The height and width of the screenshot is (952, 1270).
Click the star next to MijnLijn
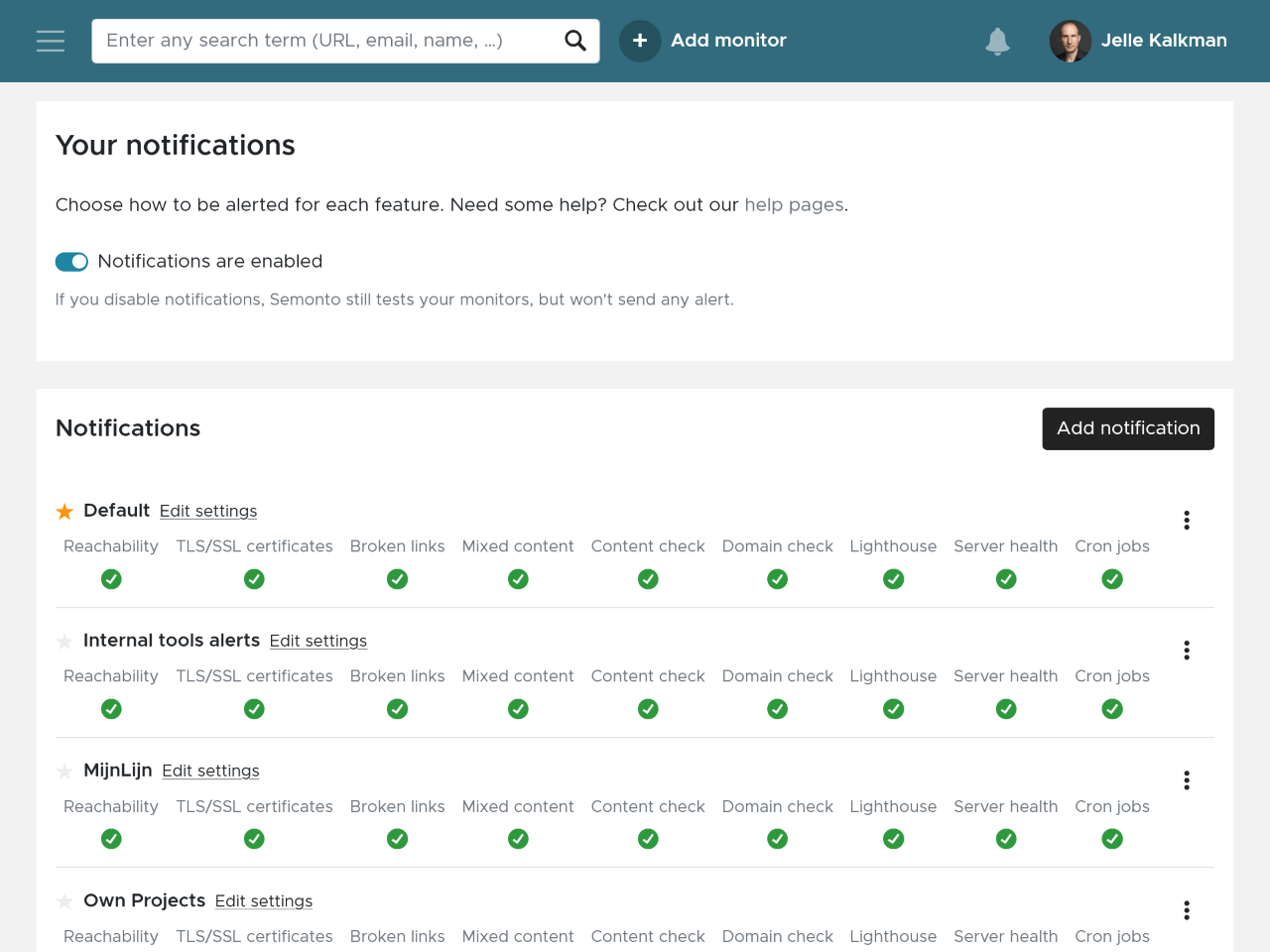64,772
